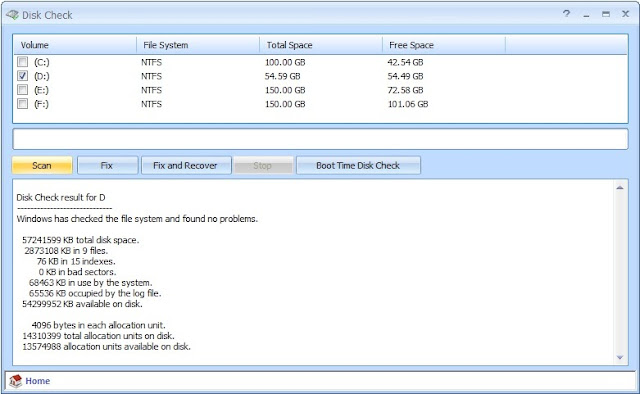Click '0 KB in bad sectors' line
Viewport: 640px width, 394px height.
pos(78,272)
